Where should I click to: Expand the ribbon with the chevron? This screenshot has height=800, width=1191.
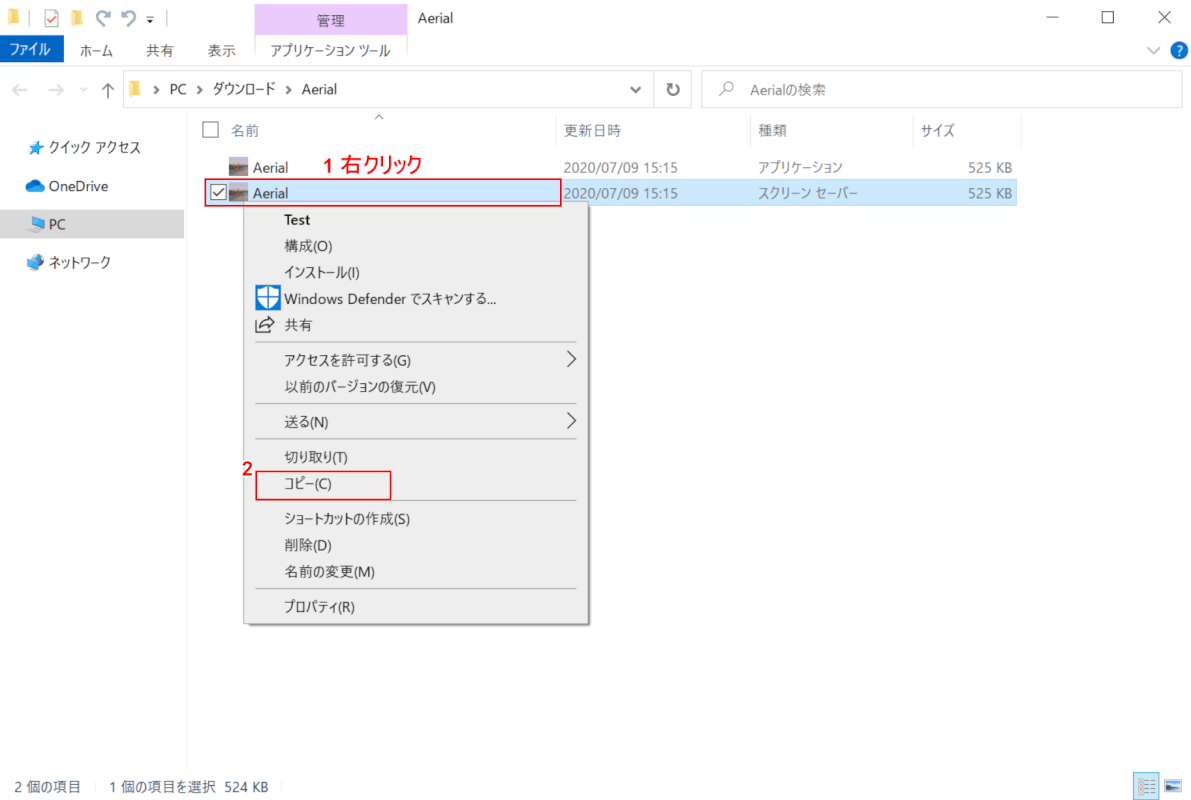tap(1152, 50)
